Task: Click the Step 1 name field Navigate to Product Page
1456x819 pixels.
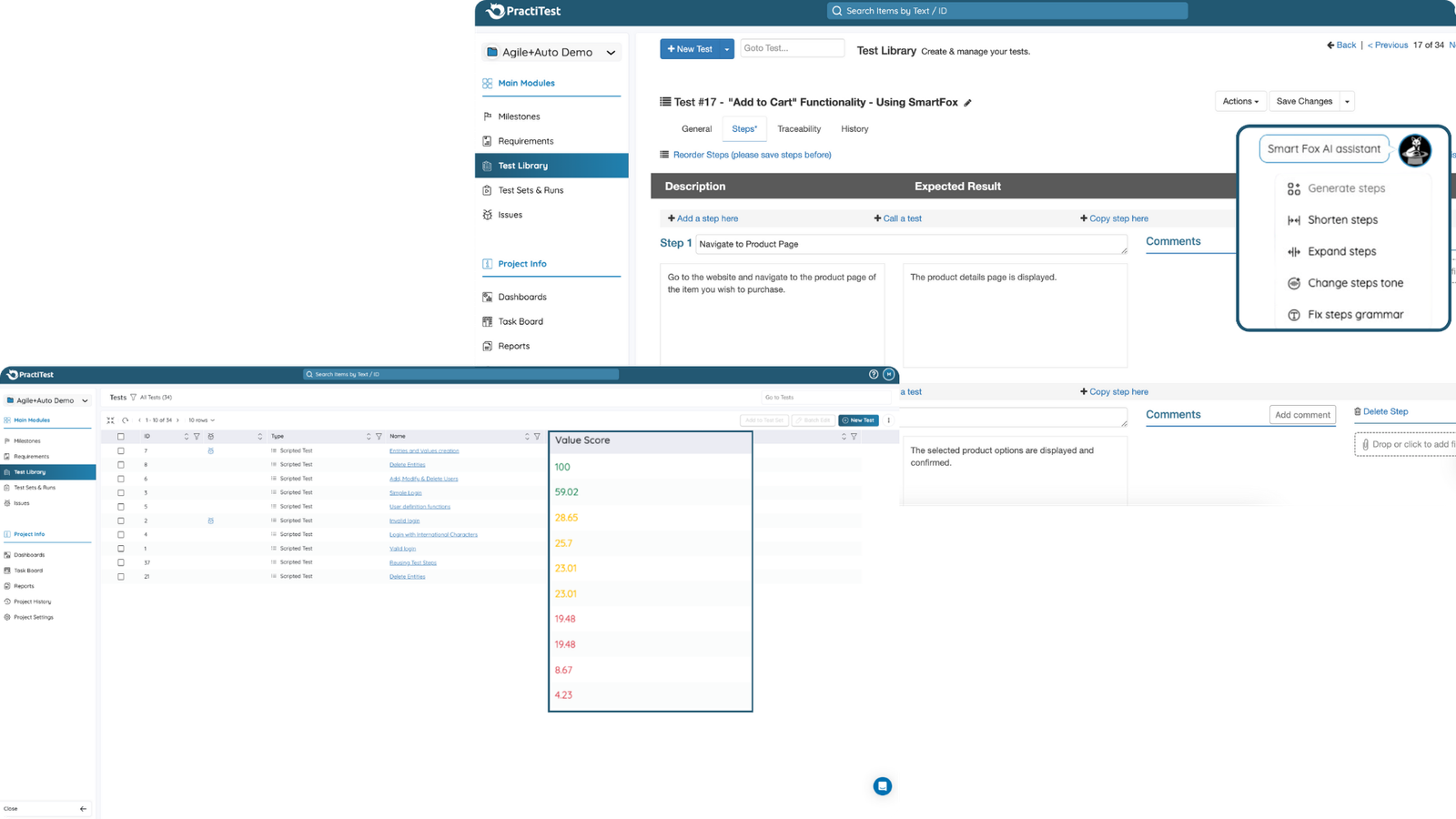Action: click(912, 244)
